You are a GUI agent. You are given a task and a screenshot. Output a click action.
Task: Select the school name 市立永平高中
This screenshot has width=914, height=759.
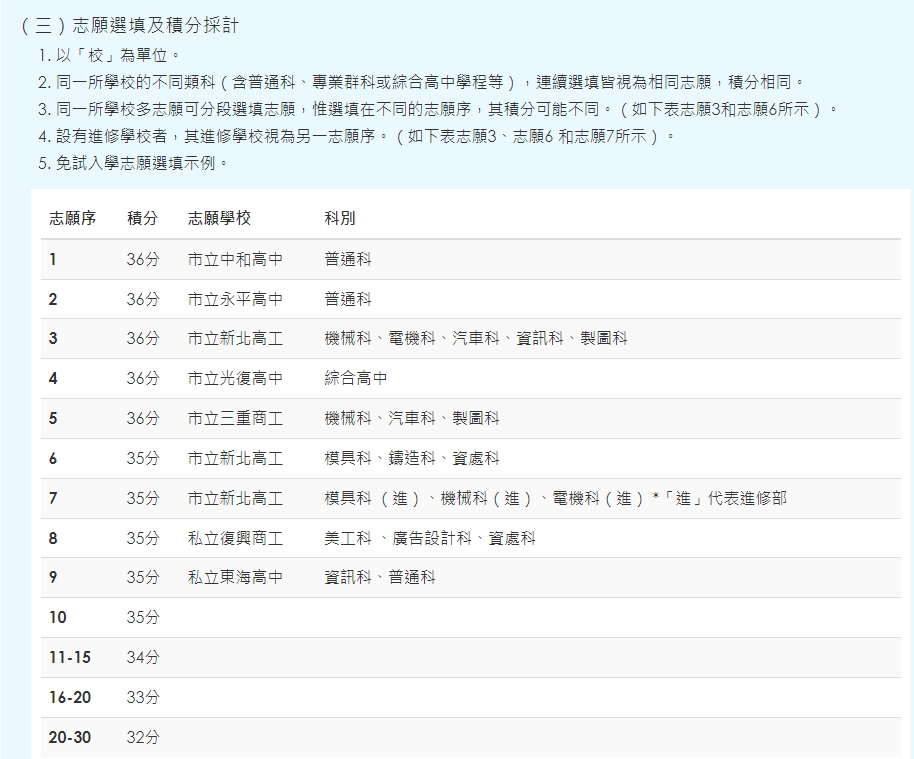[235, 299]
